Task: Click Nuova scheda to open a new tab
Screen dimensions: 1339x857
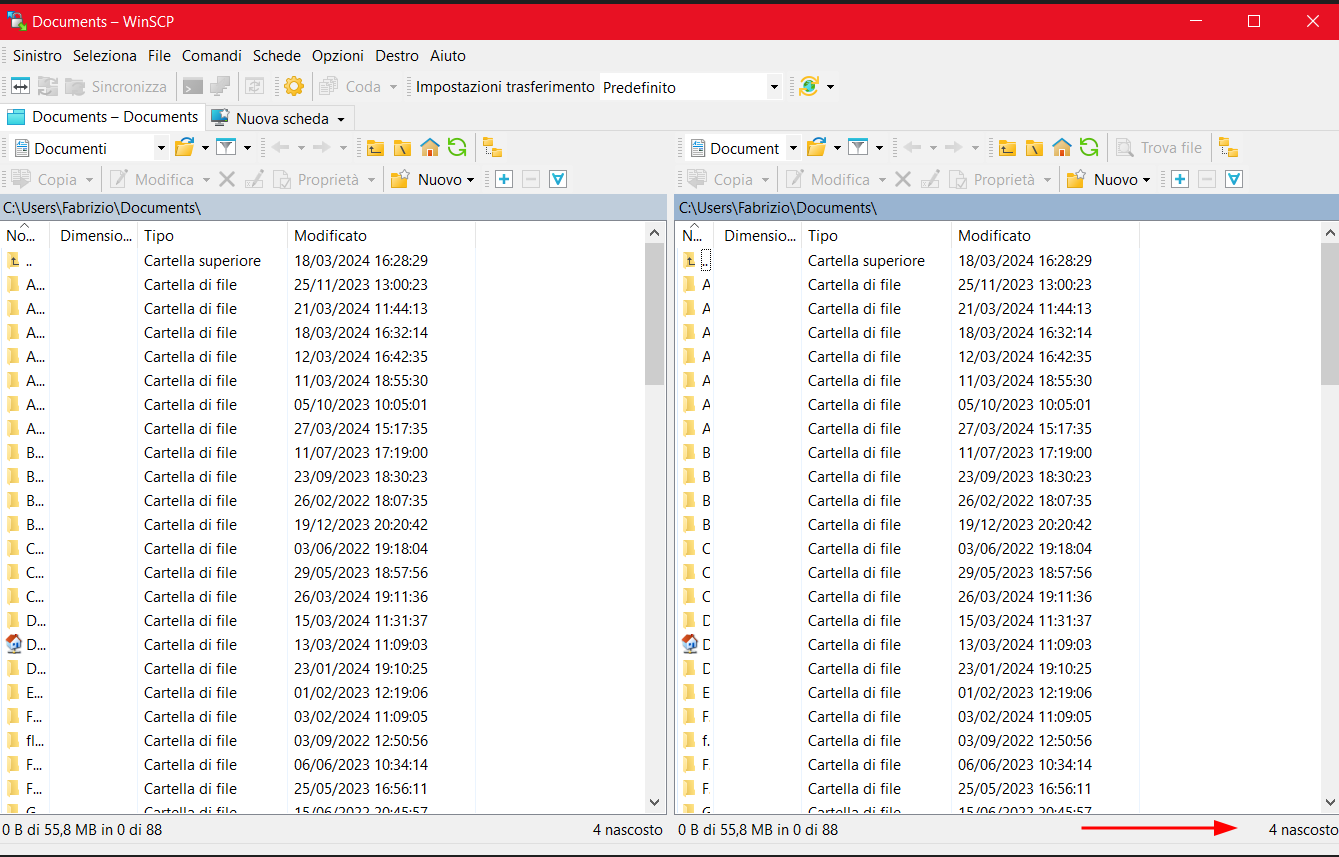Action: click(280, 118)
